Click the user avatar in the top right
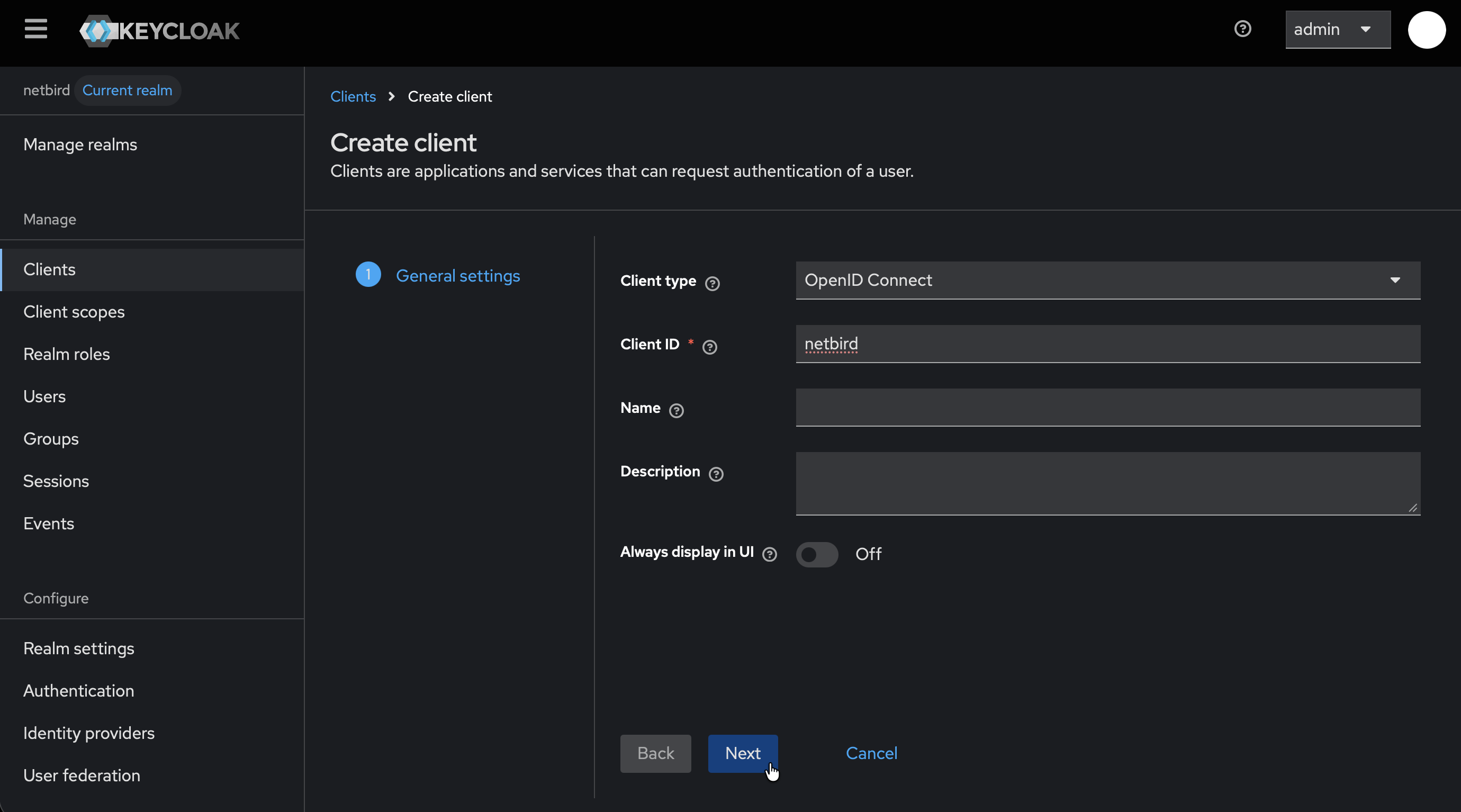Image resolution: width=1461 pixels, height=812 pixels. (x=1427, y=30)
